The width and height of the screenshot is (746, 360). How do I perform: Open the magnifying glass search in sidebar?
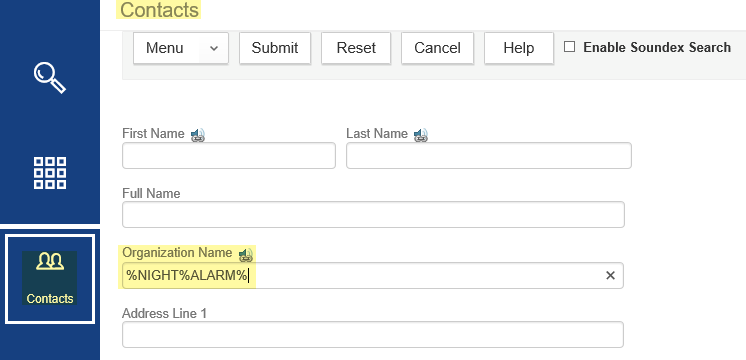[x=49, y=78]
